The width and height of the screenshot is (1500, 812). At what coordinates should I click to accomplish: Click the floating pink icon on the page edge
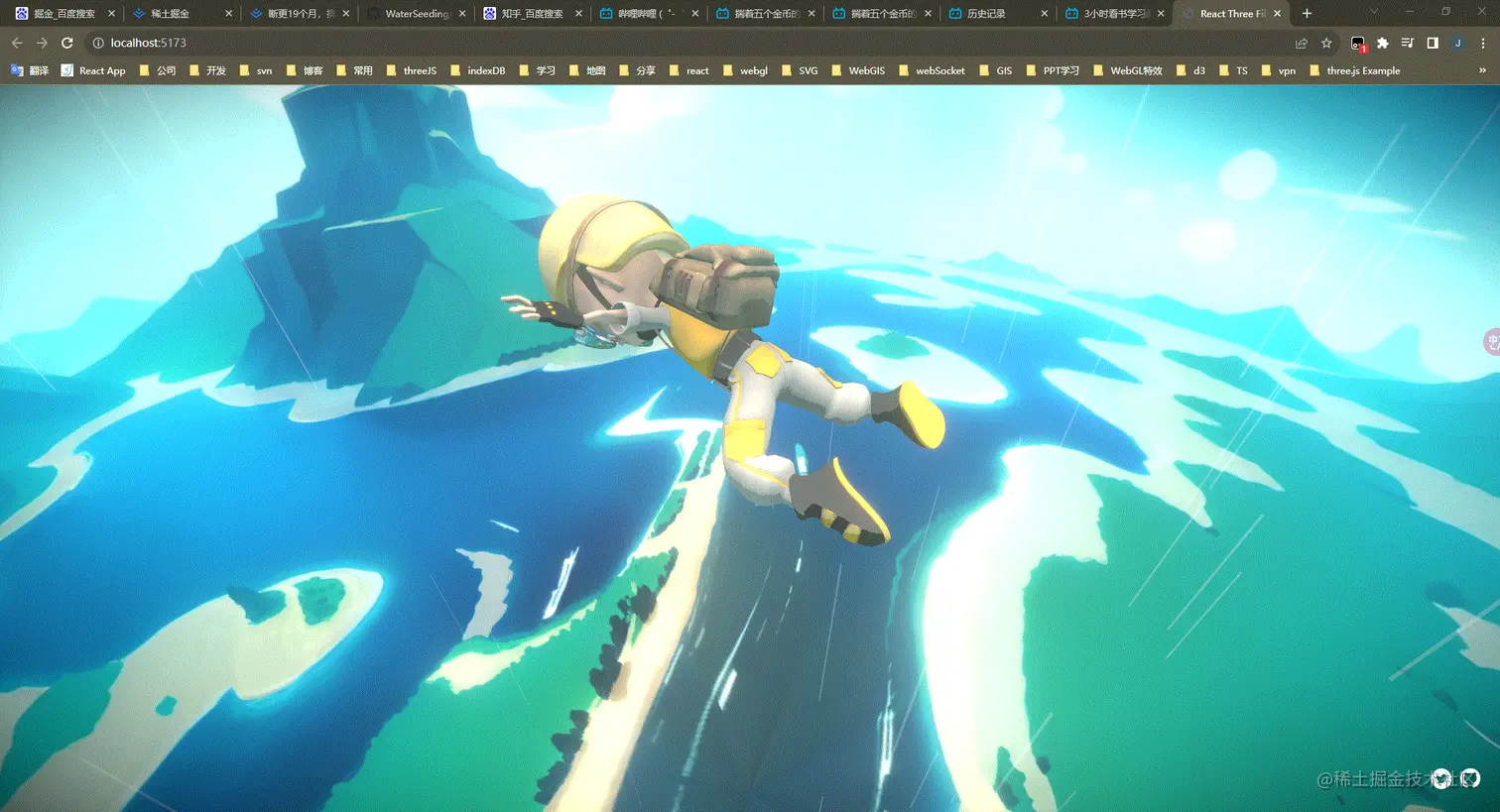pyautogui.click(x=1491, y=342)
